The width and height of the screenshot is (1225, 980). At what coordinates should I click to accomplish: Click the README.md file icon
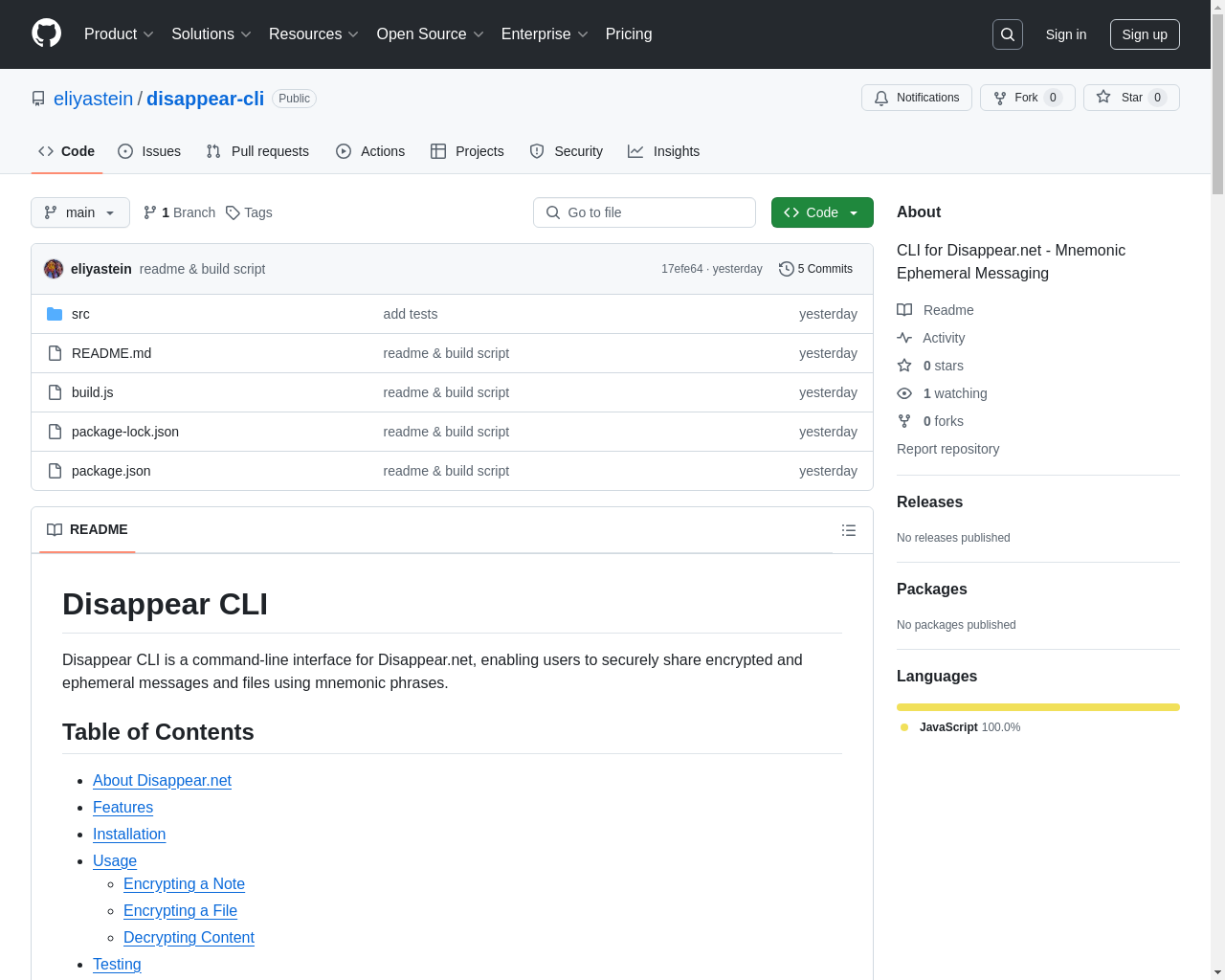coord(55,353)
